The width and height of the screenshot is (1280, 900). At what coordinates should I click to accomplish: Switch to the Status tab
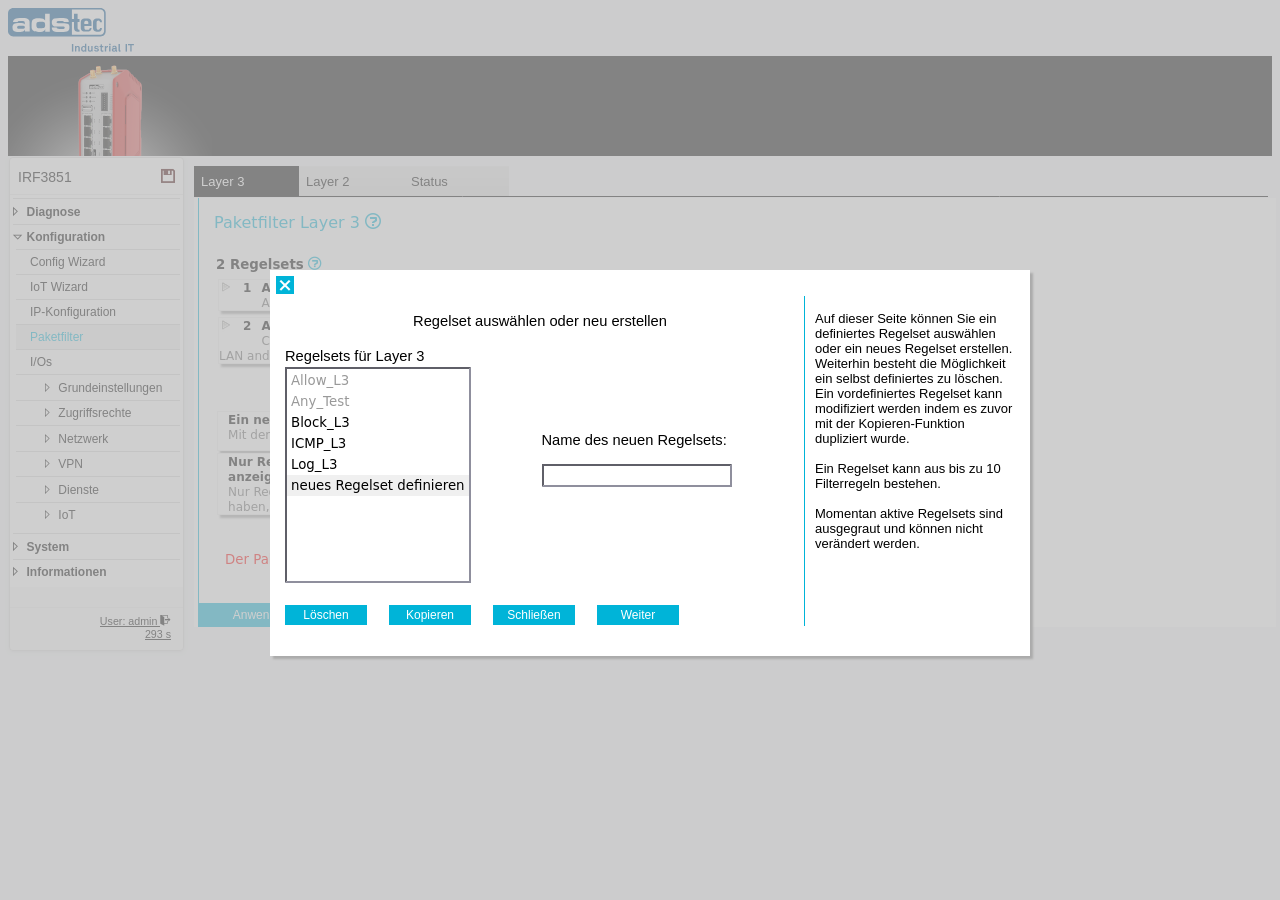pos(456,181)
